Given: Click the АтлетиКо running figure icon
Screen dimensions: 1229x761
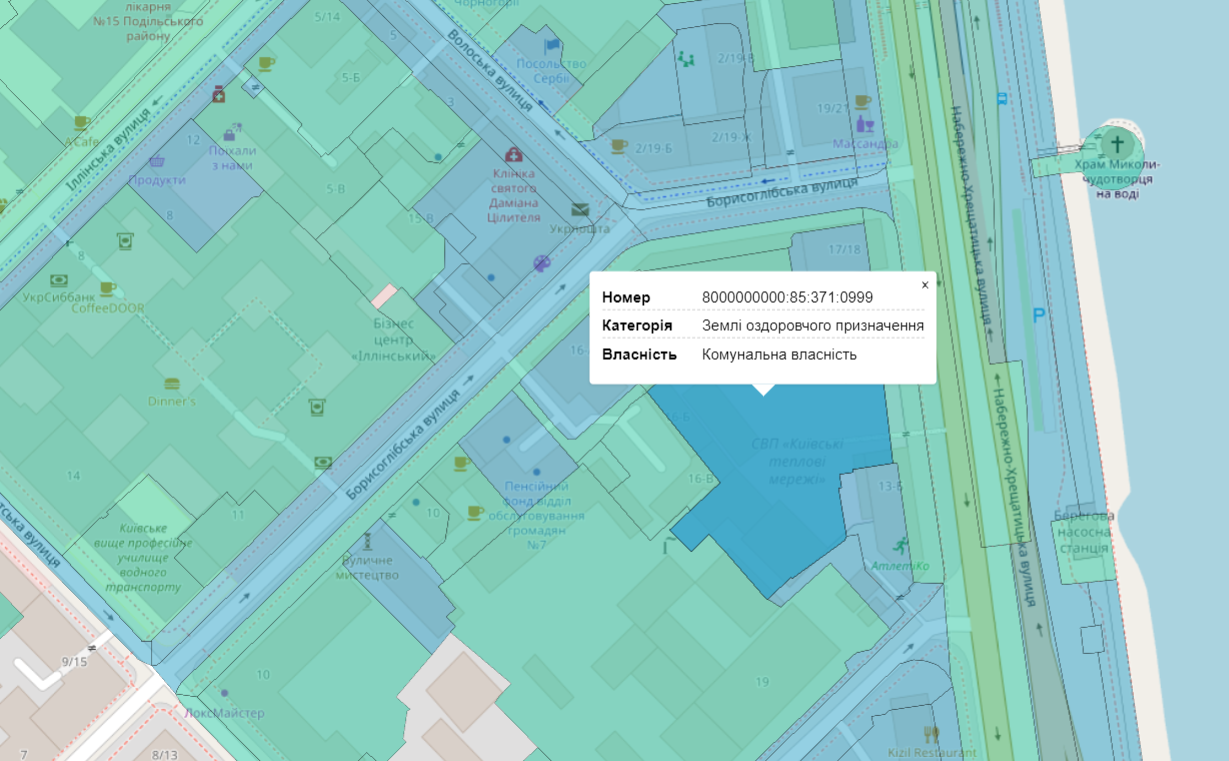Looking at the screenshot, I should pos(900,545).
